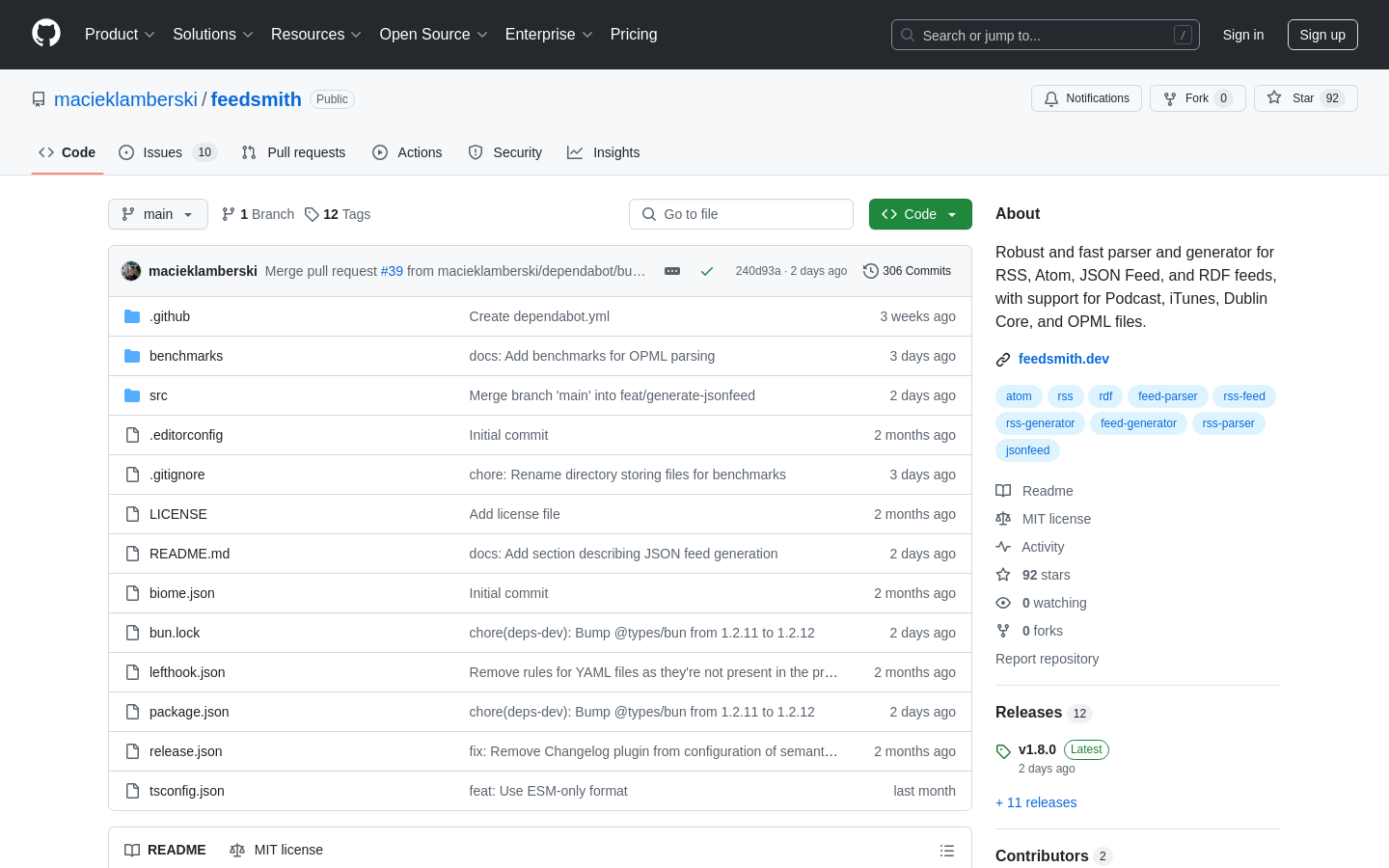Open the package.json file
1389x868 pixels.
point(189,712)
